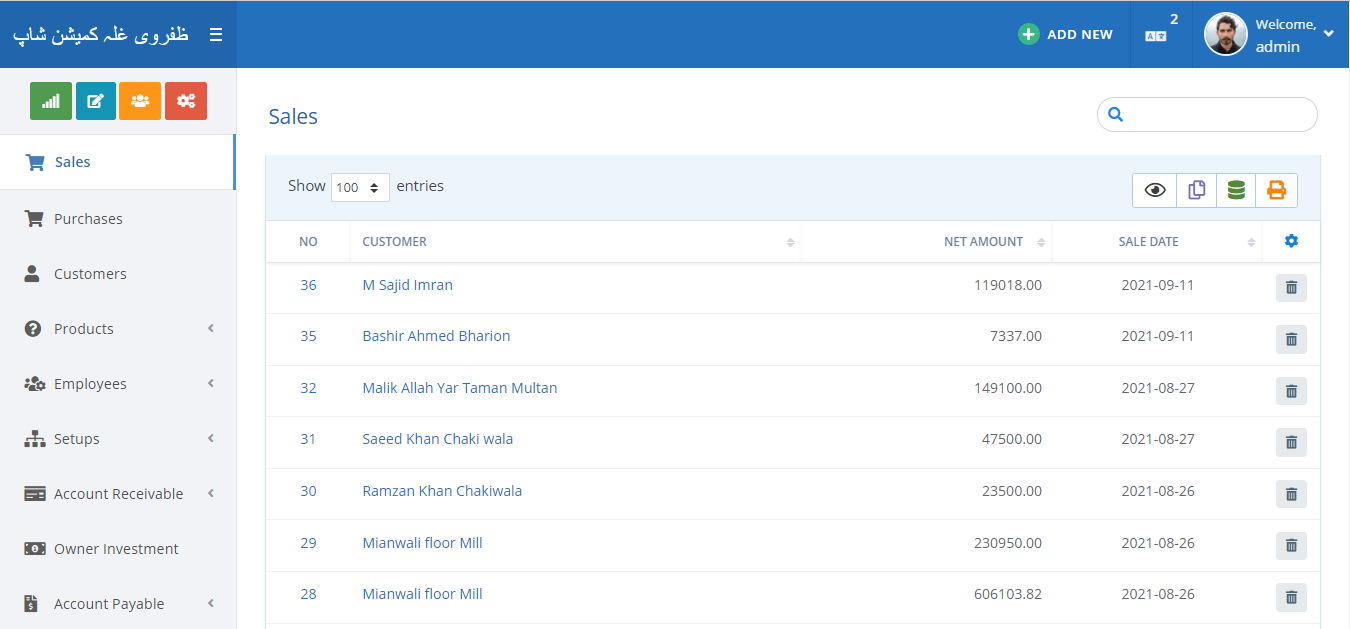
Task: Click the red settings gears icon
Action: 185,101
